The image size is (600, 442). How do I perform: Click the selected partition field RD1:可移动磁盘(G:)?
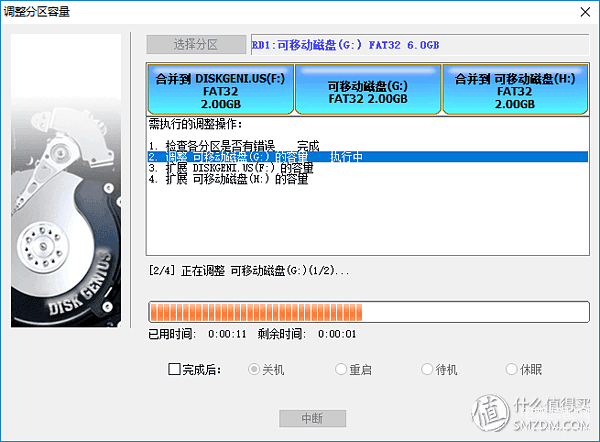tap(420, 45)
